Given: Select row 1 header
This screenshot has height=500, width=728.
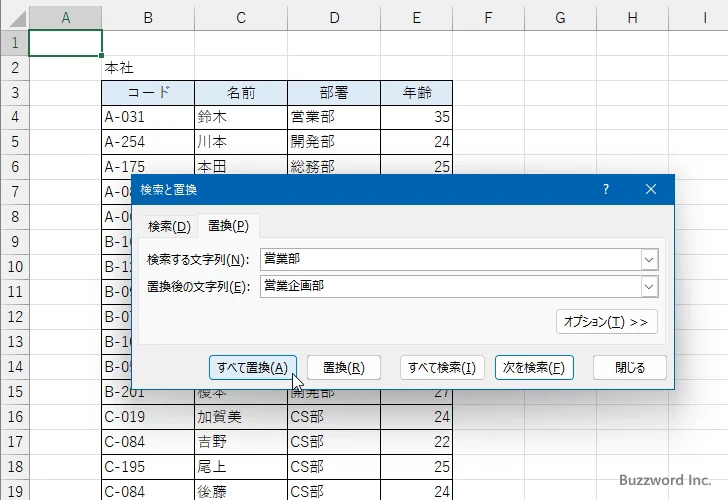Looking at the screenshot, I should point(14,43).
